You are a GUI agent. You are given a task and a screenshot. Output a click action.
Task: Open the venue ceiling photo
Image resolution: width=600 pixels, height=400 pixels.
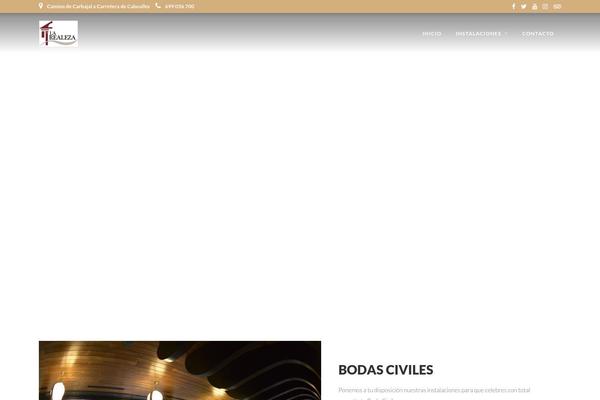click(180, 371)
